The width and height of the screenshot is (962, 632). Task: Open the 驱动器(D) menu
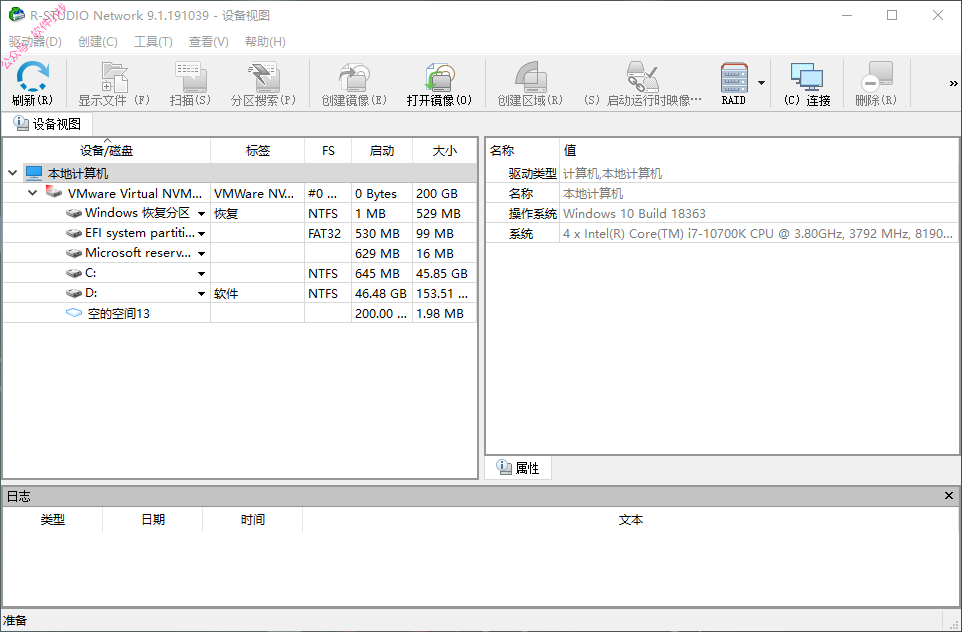[x=35, y=41]
